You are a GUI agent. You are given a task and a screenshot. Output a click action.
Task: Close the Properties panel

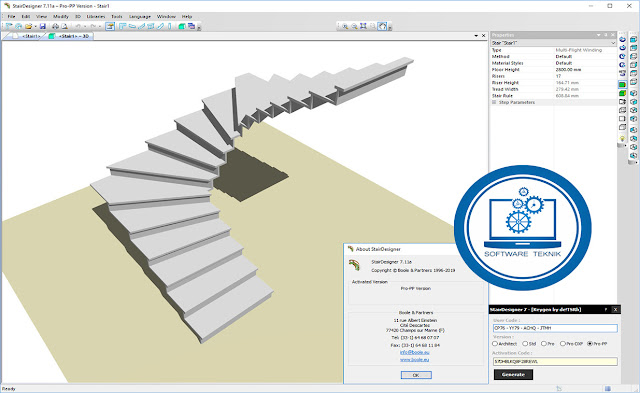coord(613,35)
